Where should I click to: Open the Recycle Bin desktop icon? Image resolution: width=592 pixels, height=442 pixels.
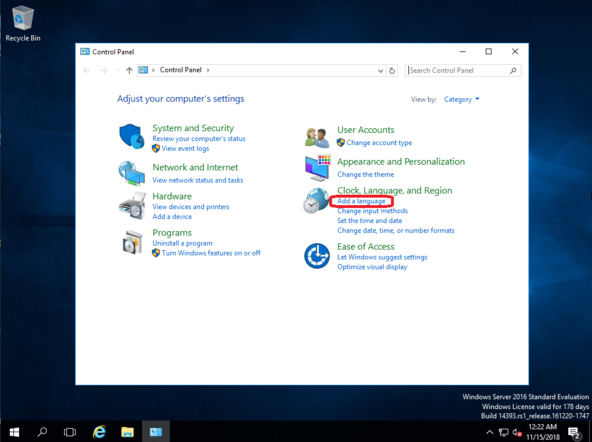click(23, 23)
